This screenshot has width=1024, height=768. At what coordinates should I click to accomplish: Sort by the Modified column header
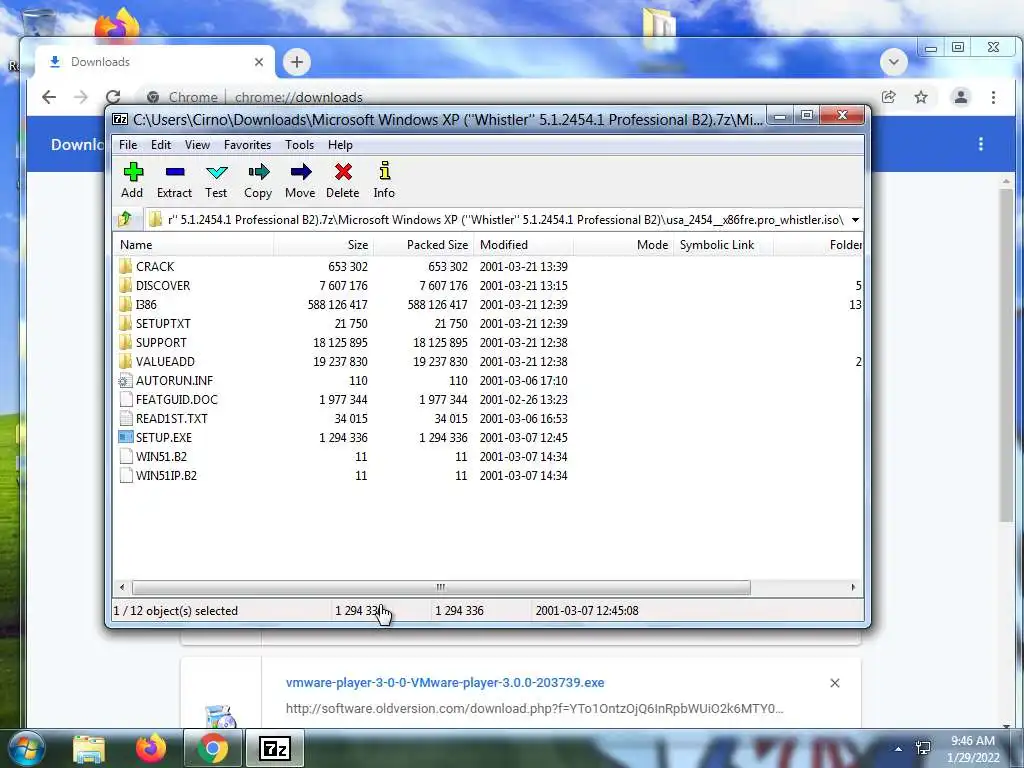click(523, 245)
